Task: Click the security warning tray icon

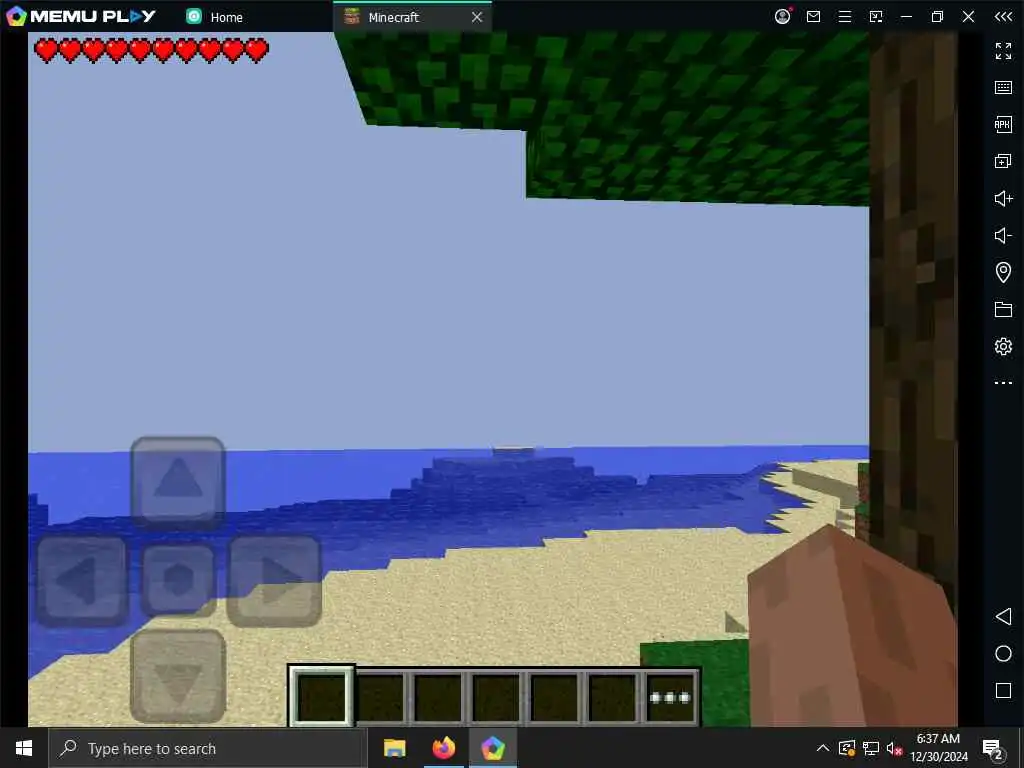Action: (847, 748)
